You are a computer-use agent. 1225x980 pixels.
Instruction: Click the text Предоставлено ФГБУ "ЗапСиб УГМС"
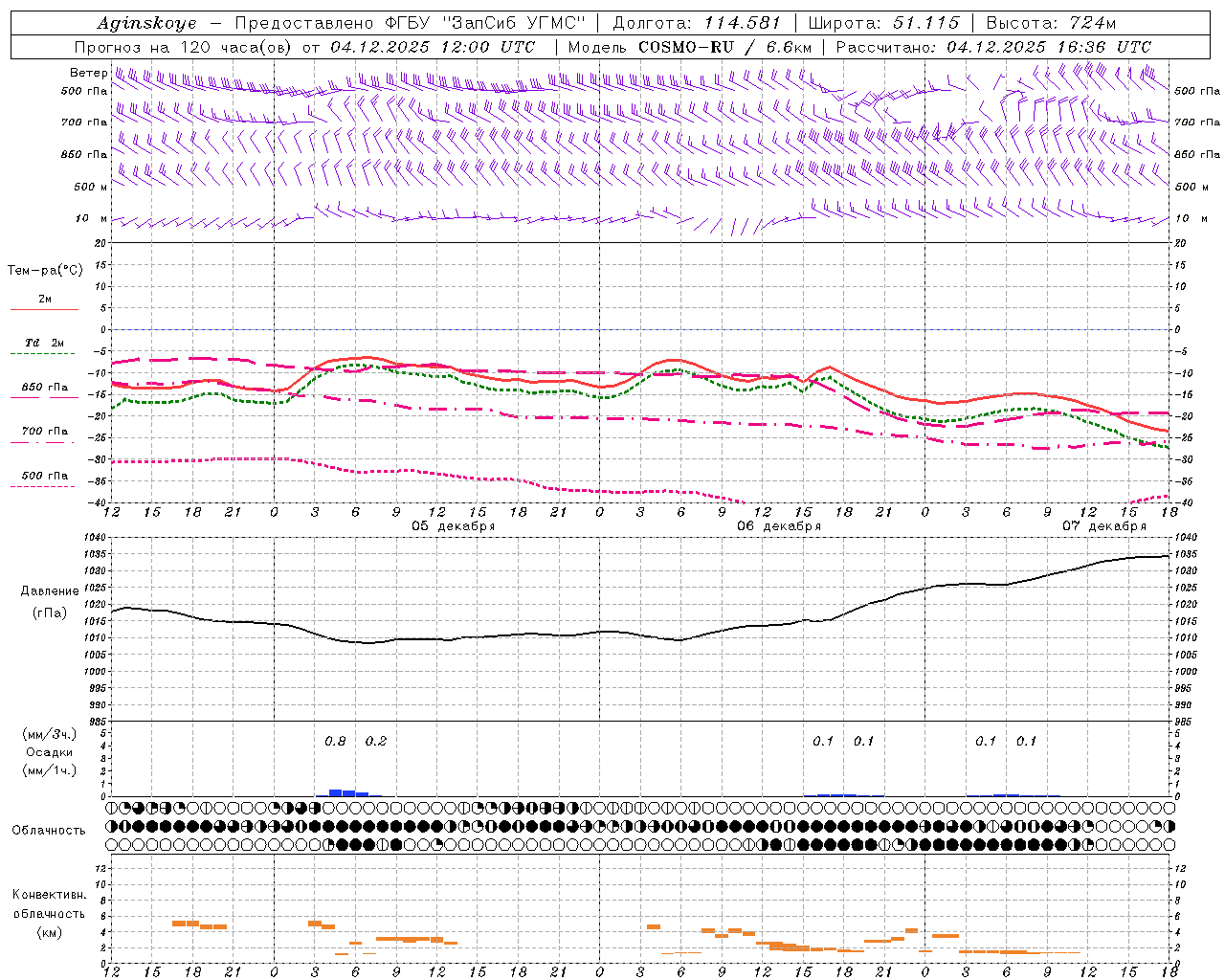[x=410, y=23]
